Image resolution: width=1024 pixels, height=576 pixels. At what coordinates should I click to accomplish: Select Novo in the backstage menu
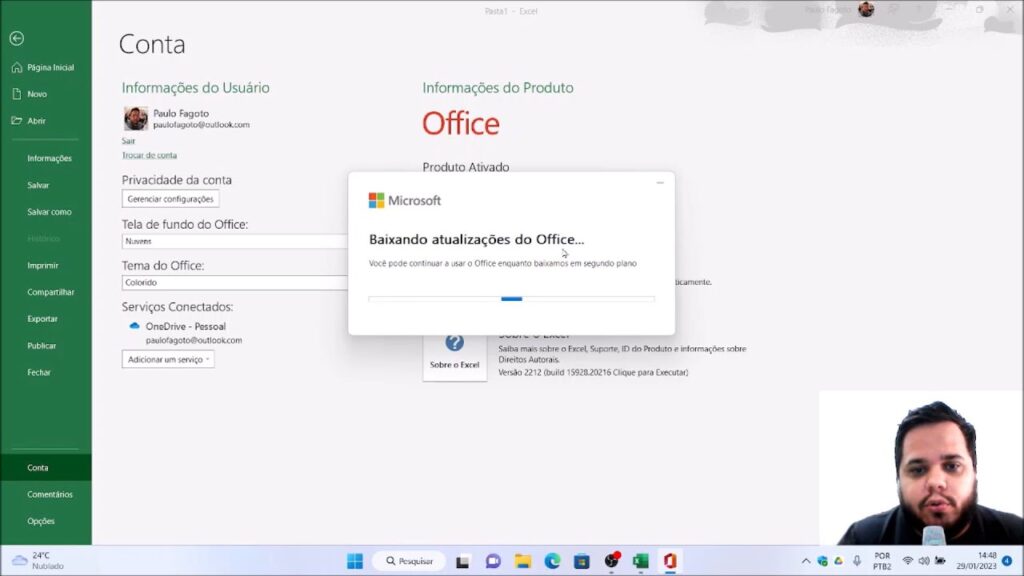coord(29,94)
